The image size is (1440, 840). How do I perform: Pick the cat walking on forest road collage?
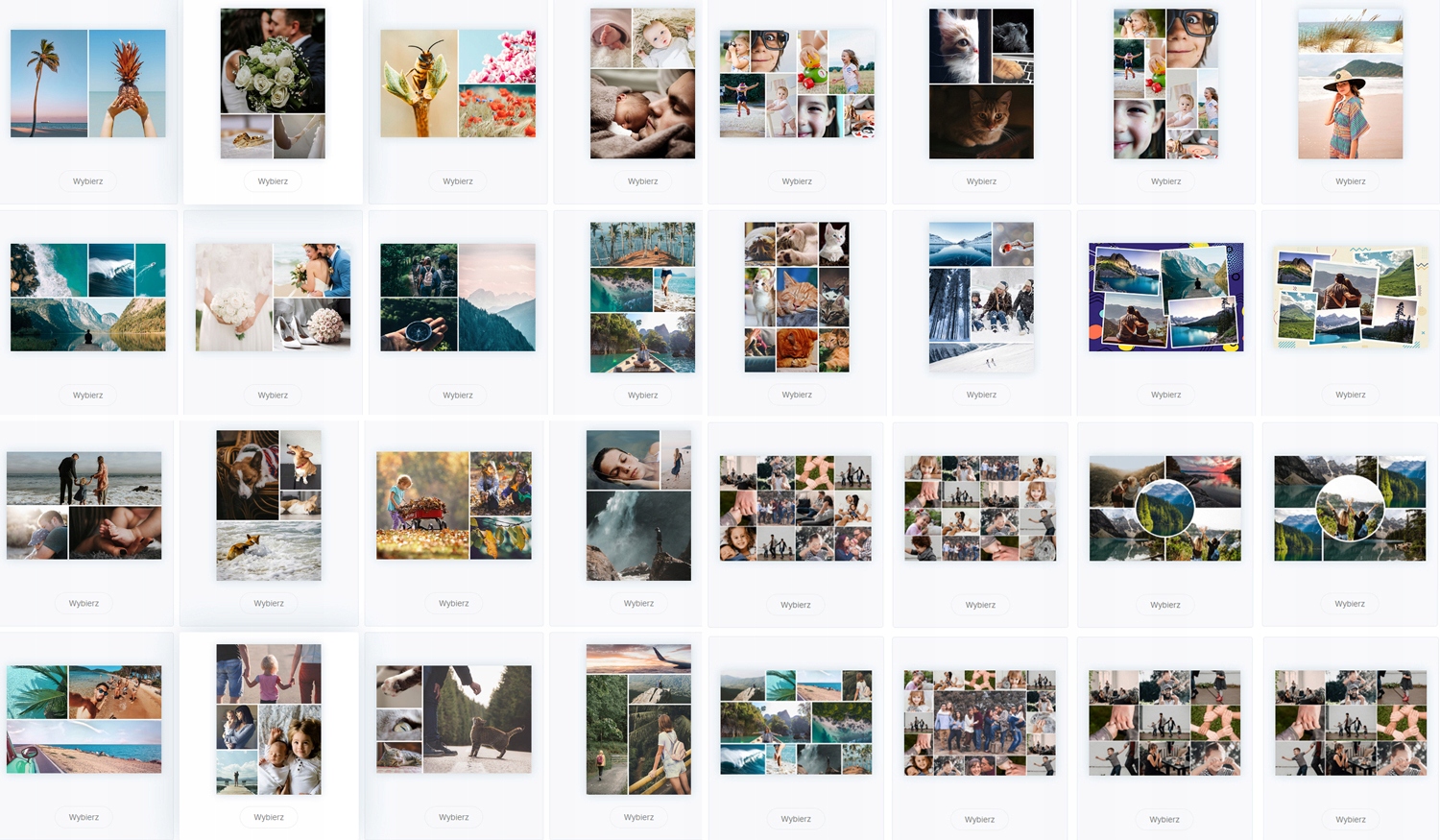(x=454, y=720)
